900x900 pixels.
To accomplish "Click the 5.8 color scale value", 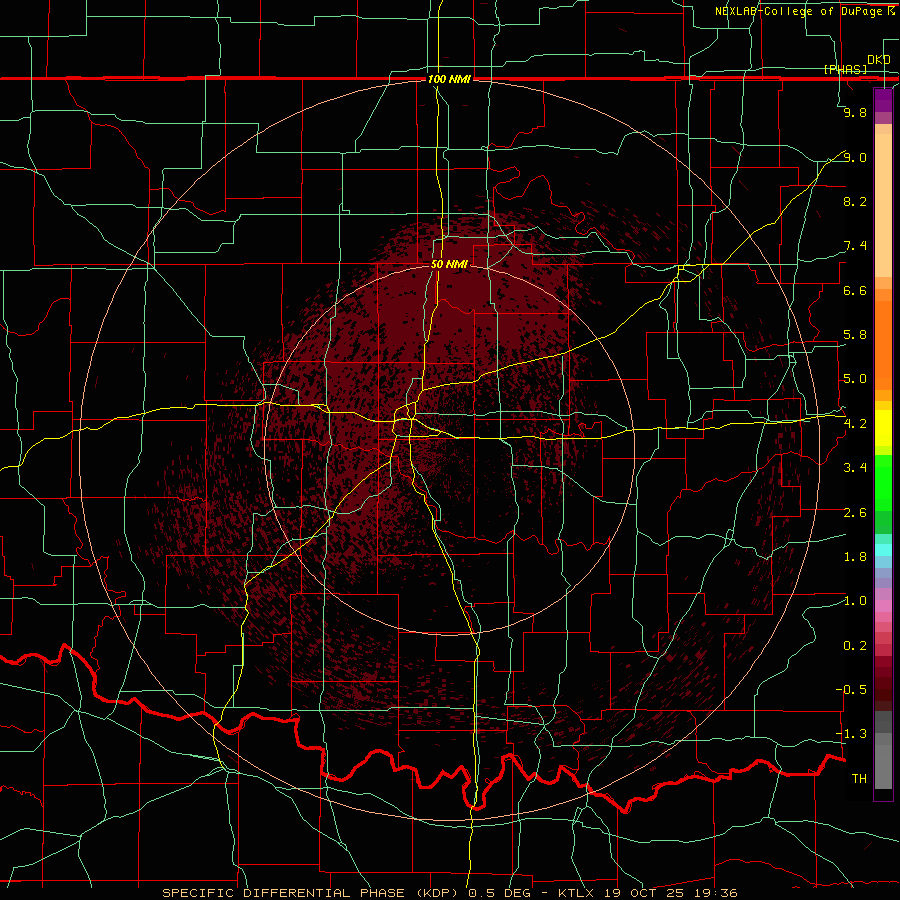I will pyautogui.click(x=855, y=335).
